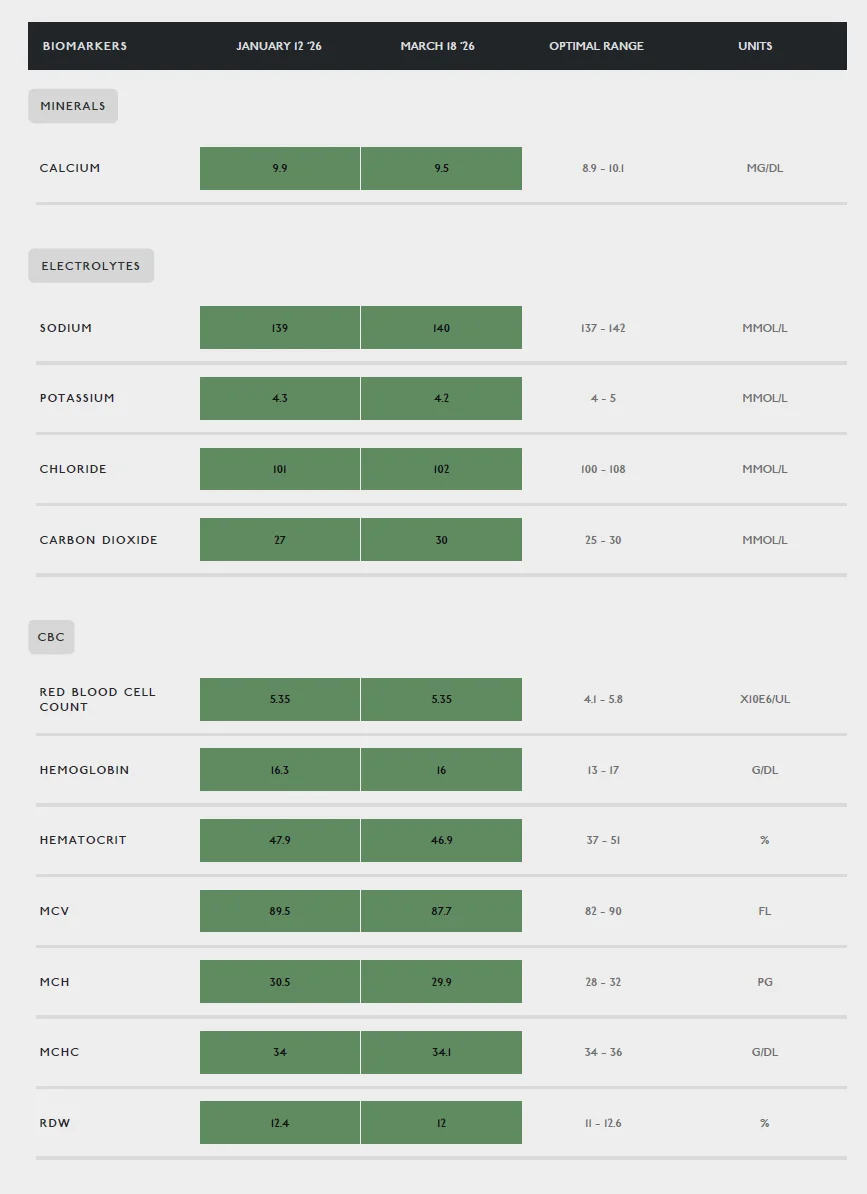The image size is (867, 1194).
Task: Click Hemoglobin January value 16.3 cell
Action: 280,770
